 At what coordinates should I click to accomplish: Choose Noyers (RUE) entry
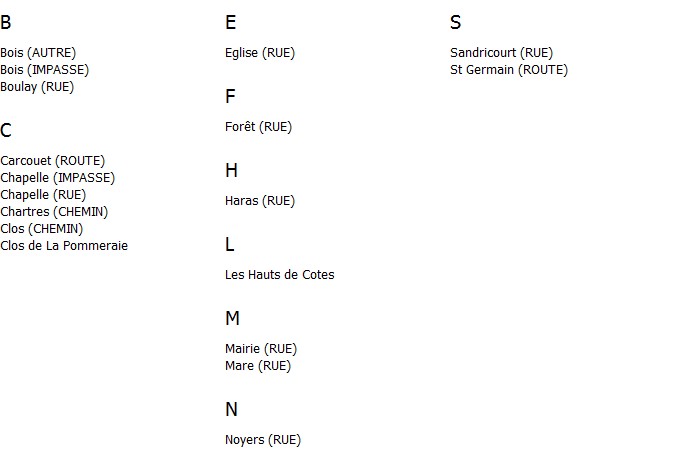(x=263, y=440)
